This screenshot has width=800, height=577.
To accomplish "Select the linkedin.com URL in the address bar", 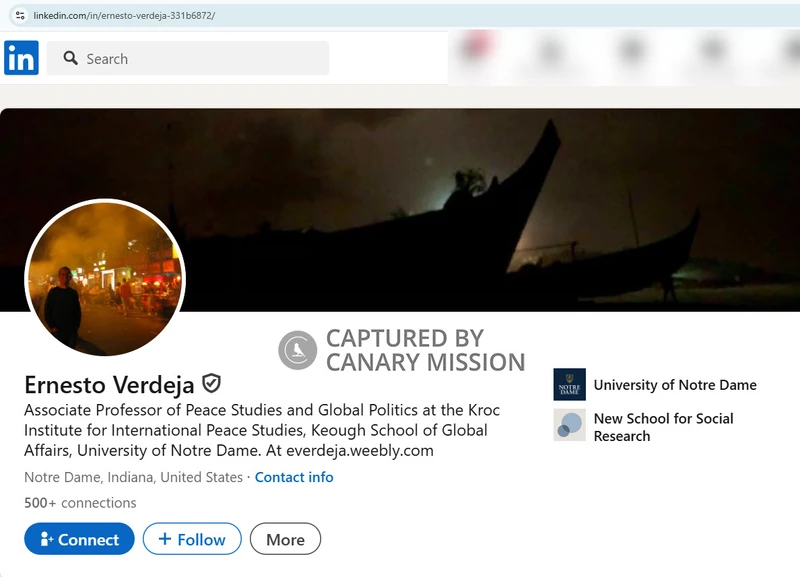I will (x=124, y=15).
